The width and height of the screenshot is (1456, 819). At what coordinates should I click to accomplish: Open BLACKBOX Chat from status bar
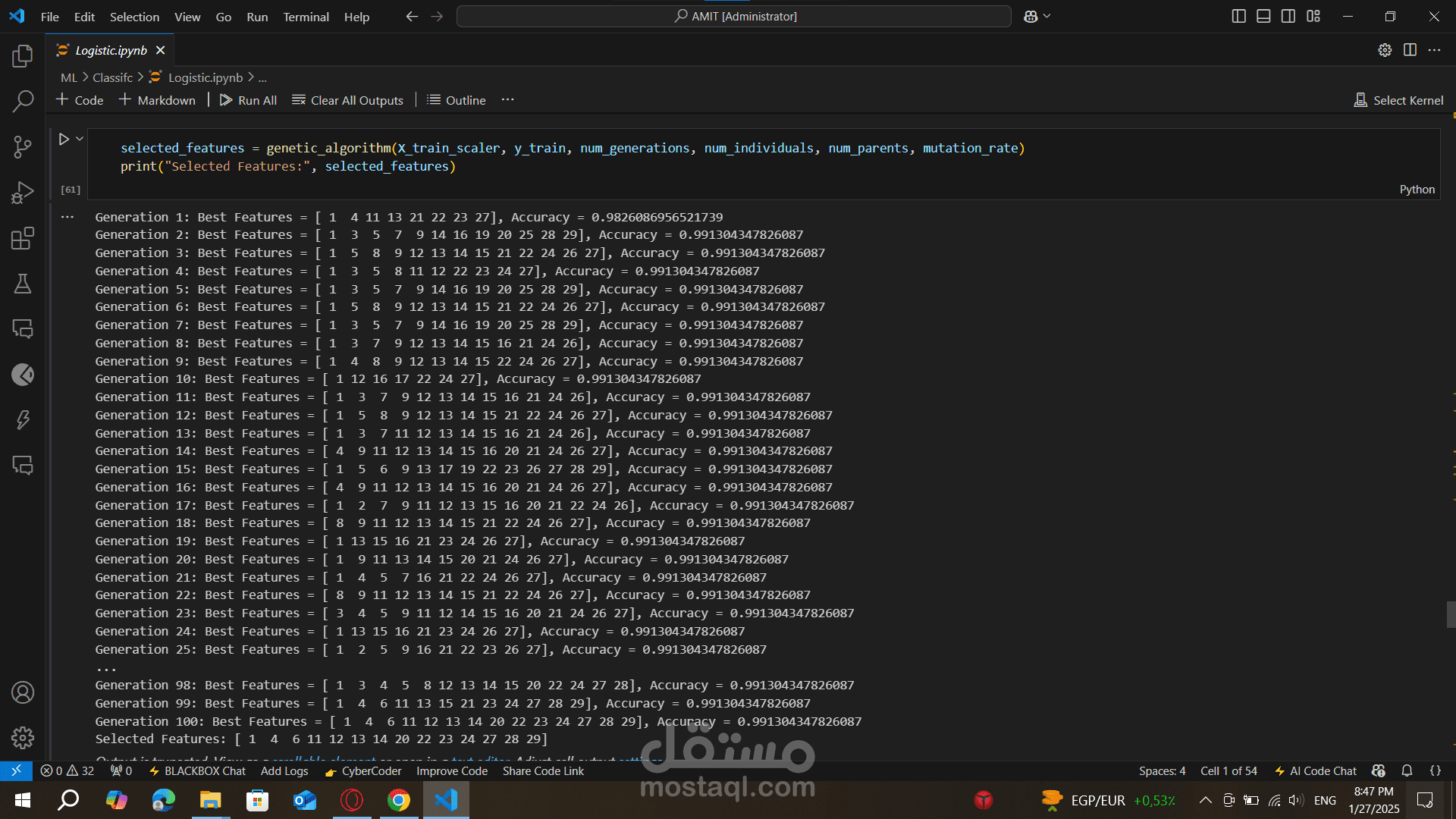coord(197,770)
